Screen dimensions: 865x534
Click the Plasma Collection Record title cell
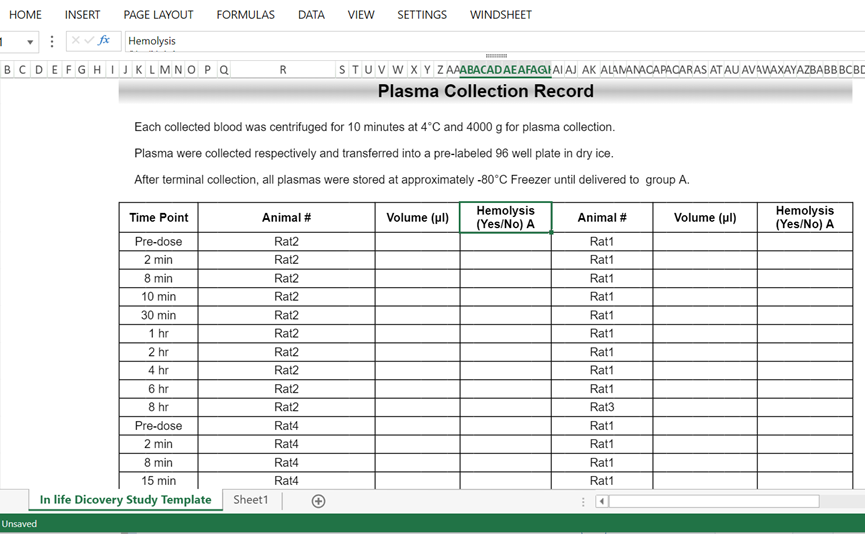coord(485,92)
